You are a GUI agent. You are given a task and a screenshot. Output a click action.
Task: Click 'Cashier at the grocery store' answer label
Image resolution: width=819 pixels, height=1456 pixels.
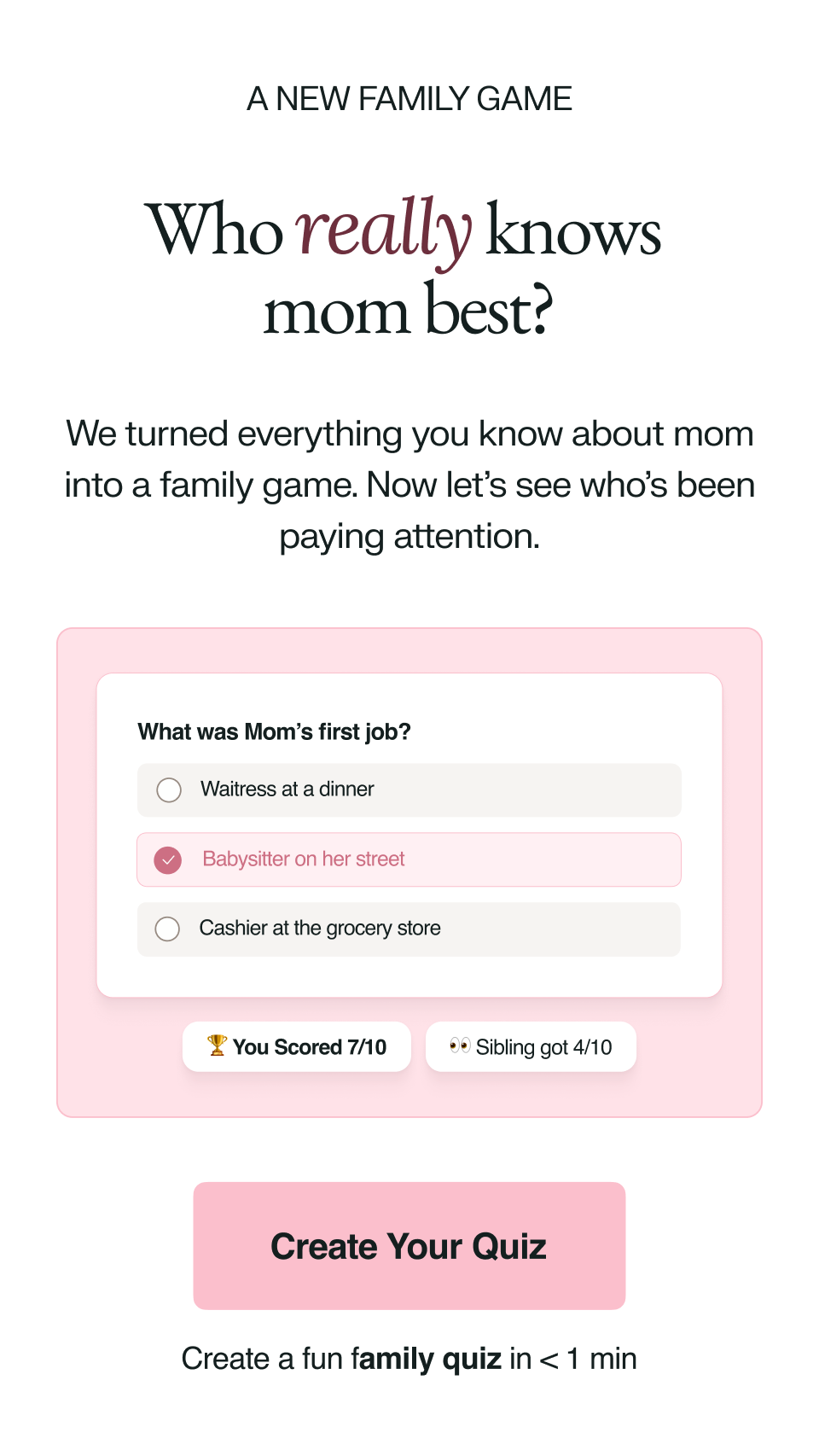point(320,929)
